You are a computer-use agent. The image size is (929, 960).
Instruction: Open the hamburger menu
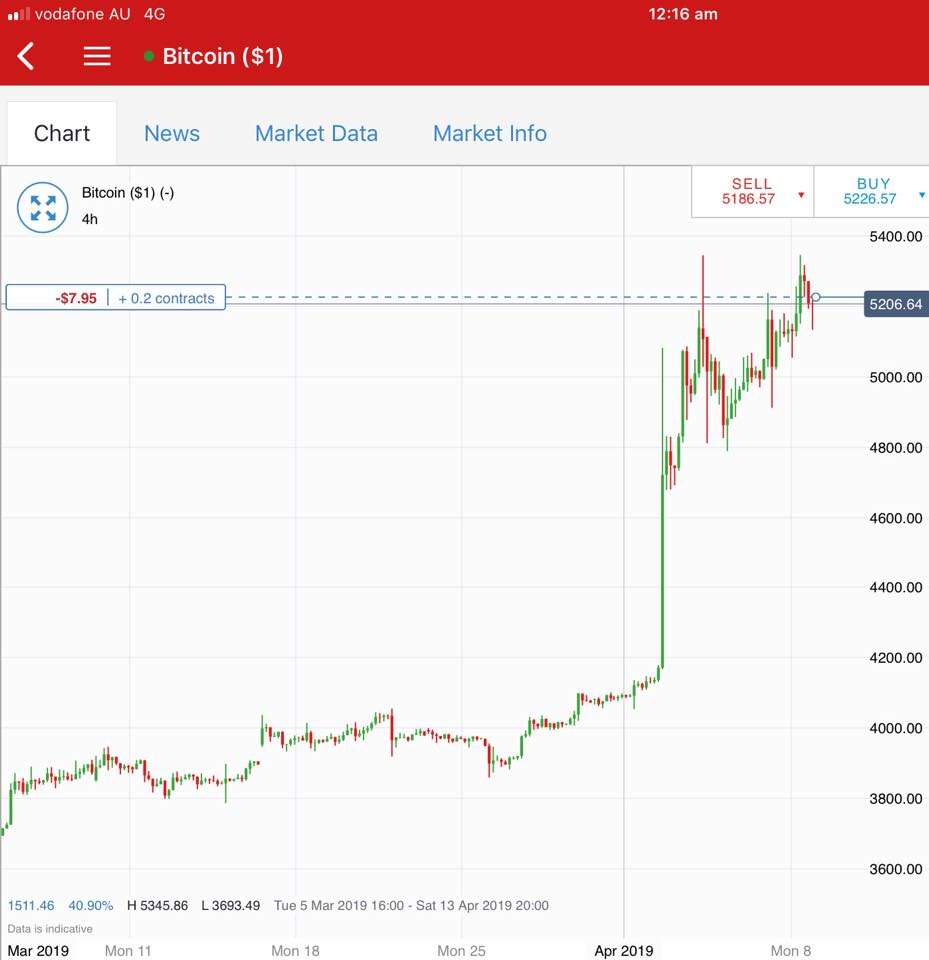(x=97, y=56)
